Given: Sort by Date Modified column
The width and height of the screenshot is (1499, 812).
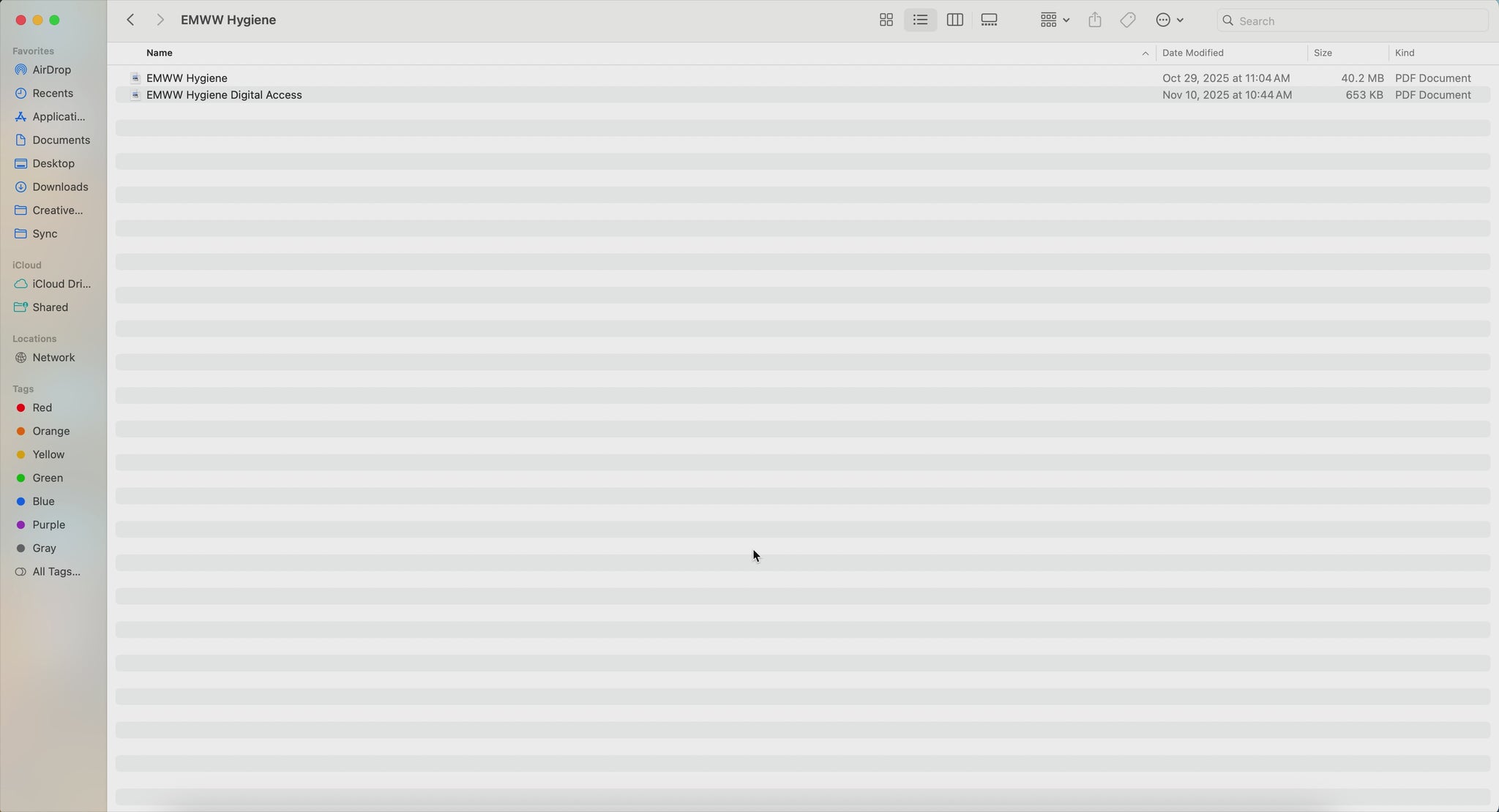Looking at the screenshot, I should click(x=1192, y=53).
